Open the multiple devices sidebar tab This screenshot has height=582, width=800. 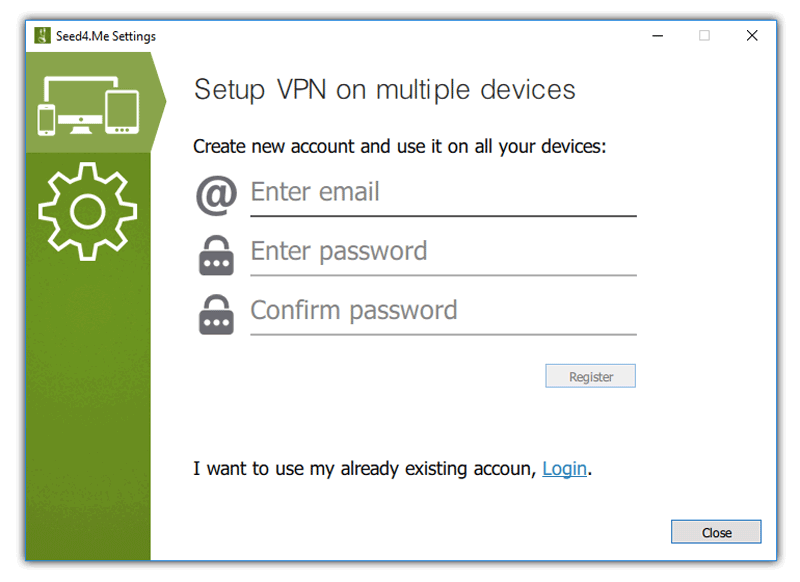click(x=88, y=102)
